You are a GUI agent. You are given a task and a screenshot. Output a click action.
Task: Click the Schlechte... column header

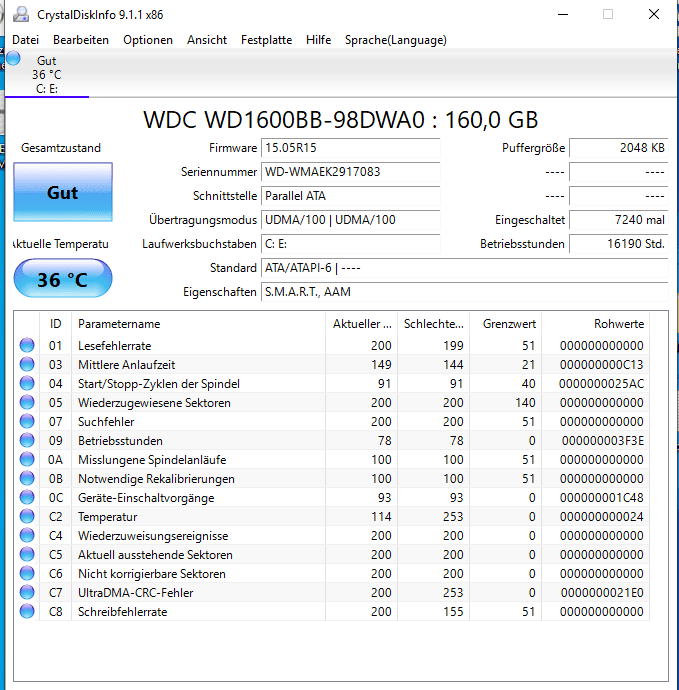point(433,324)
